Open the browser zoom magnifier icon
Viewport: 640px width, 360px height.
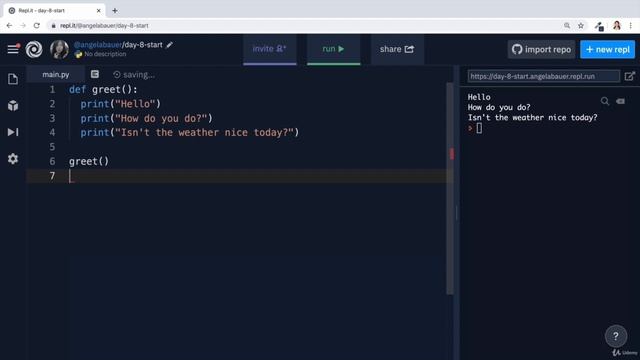(567, 26)
